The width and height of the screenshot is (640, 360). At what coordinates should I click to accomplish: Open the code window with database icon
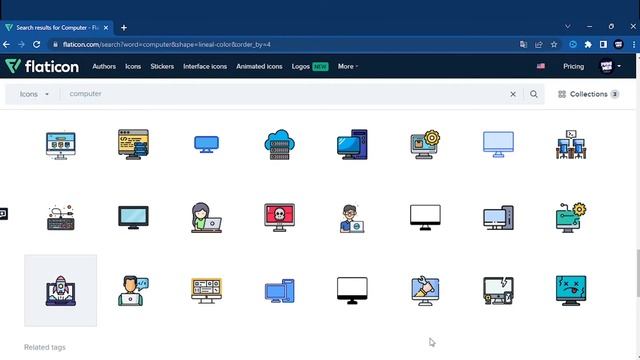133,144
